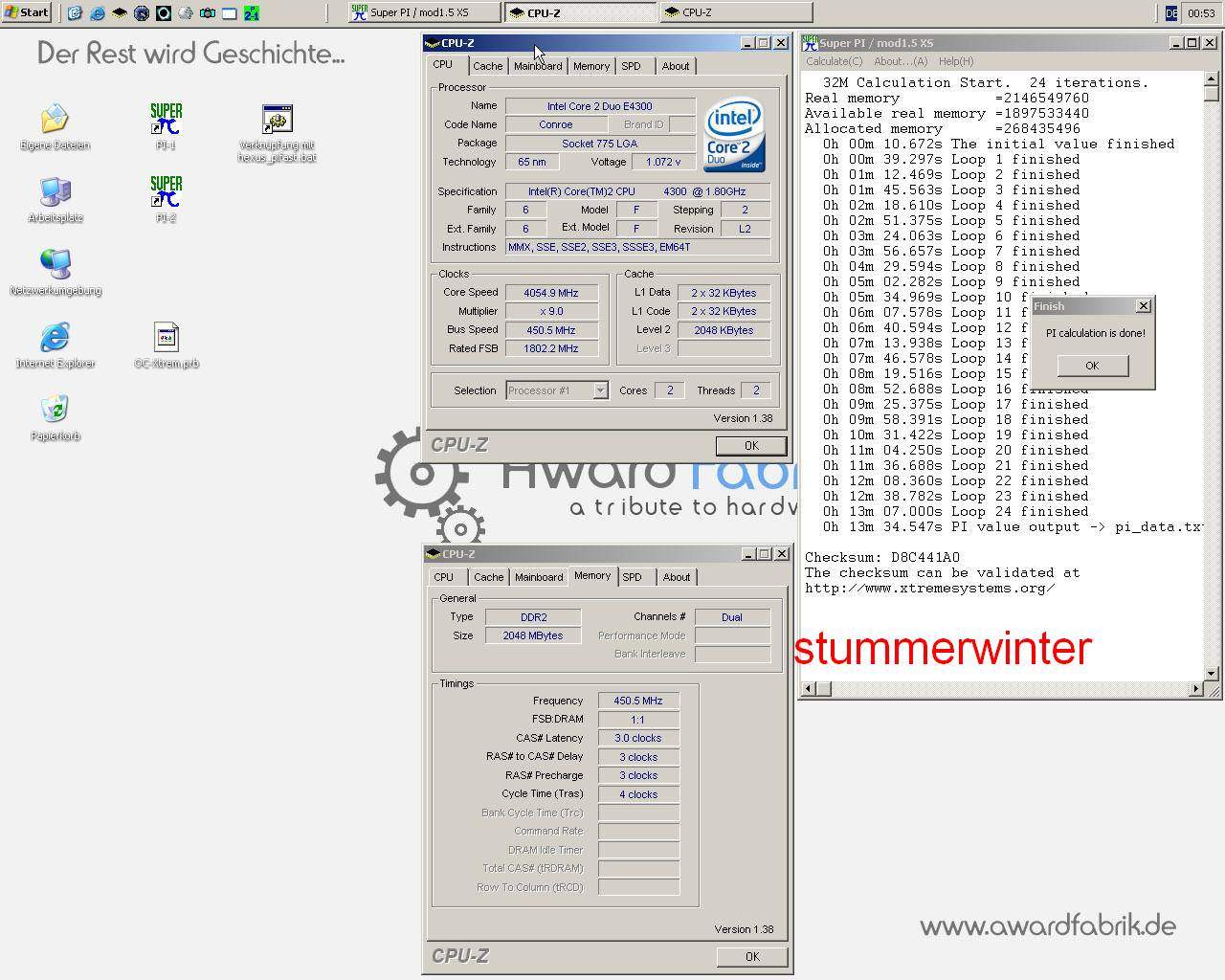Open the Memory tab in upper CPU-Z
This screenshot has height=980, width=1225.
coord(591,66)
